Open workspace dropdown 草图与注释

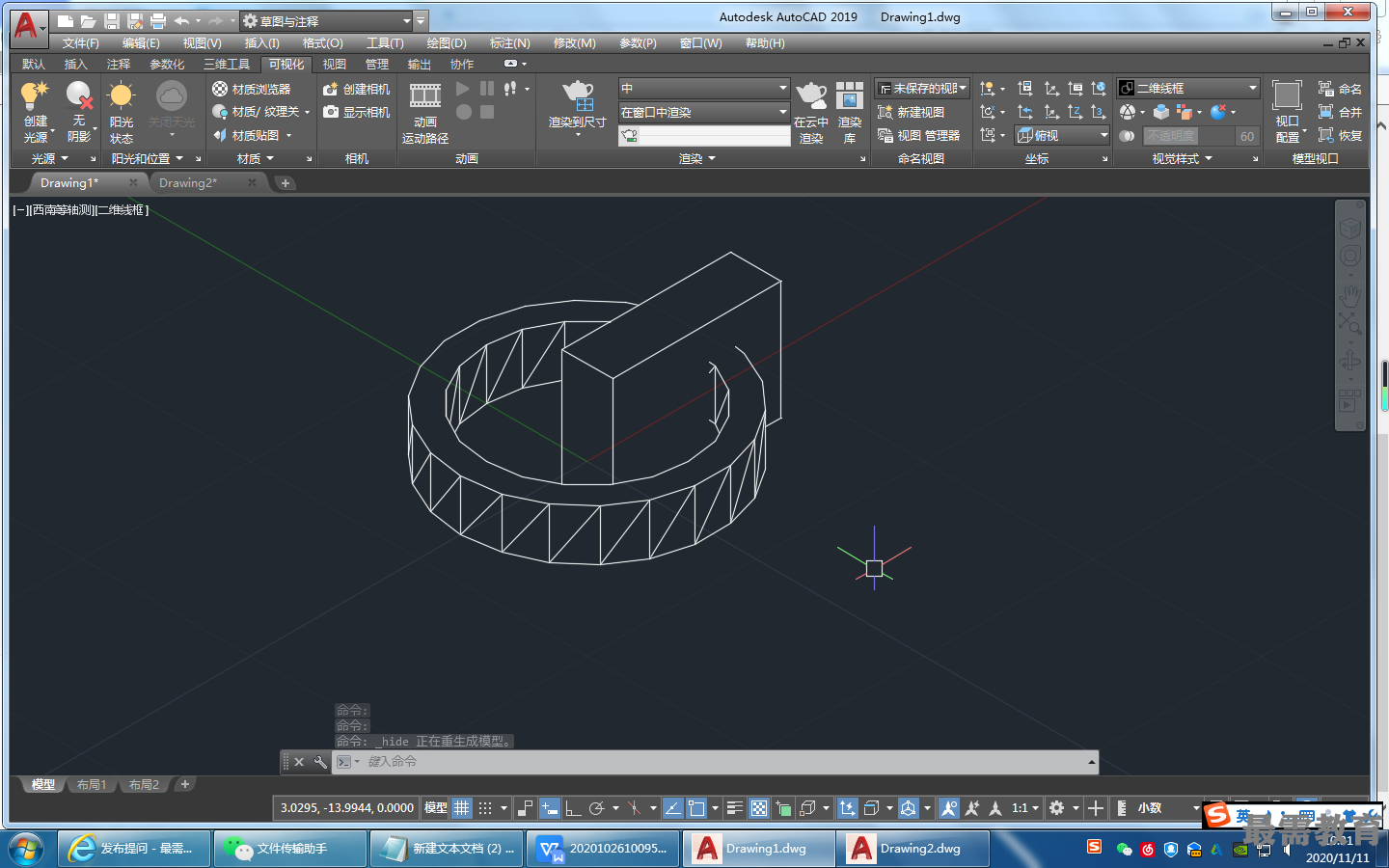pyautogui.click(x=326, y=20)
